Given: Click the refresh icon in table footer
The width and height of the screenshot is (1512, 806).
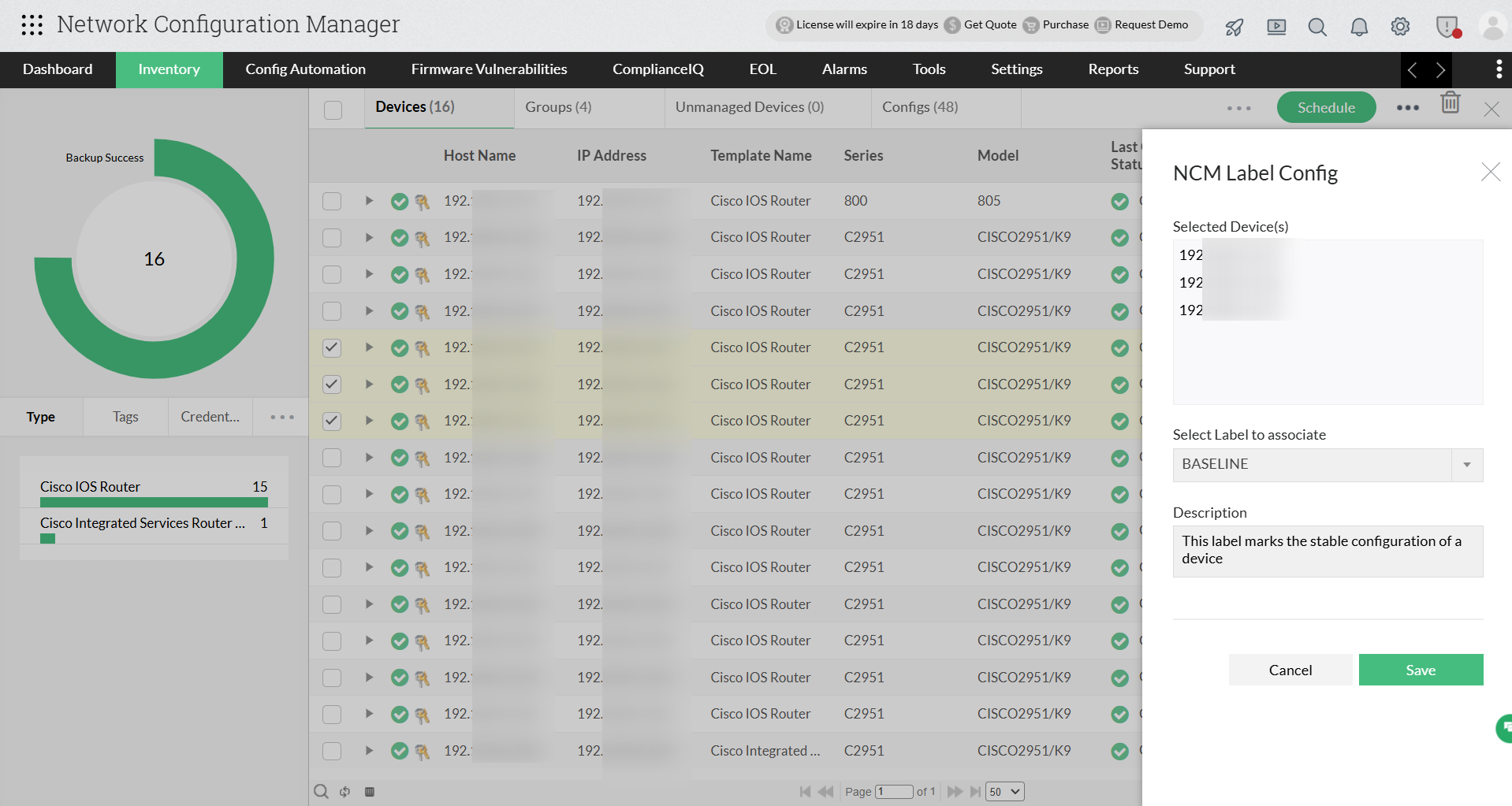Looking at the screenshot, I should tap(344, 791).
